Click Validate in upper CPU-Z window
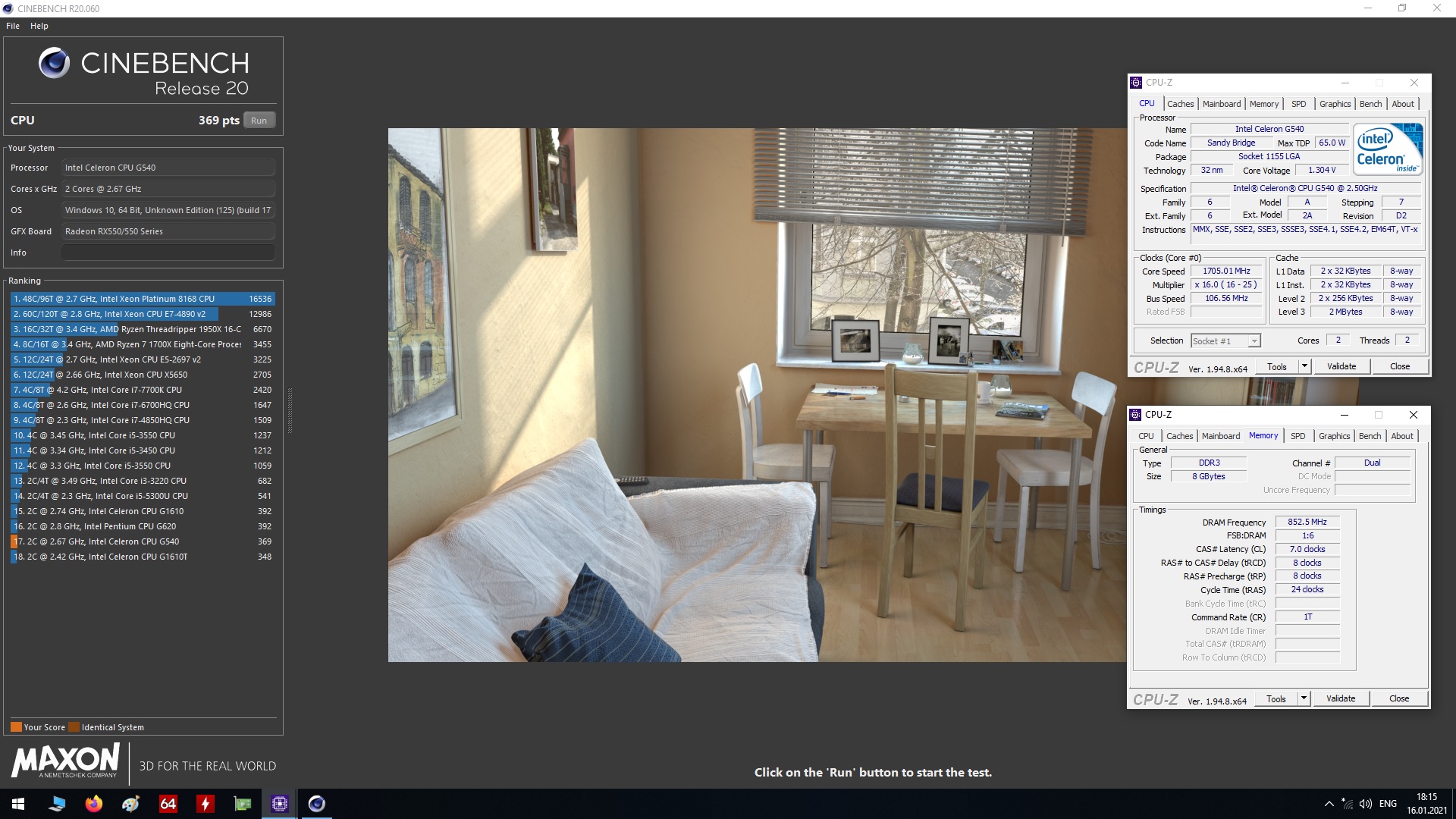 click(1341, 366)
